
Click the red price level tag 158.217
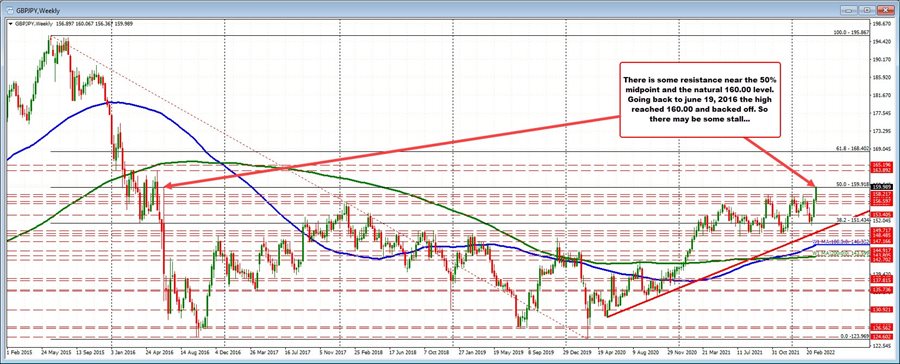point(882,195)
